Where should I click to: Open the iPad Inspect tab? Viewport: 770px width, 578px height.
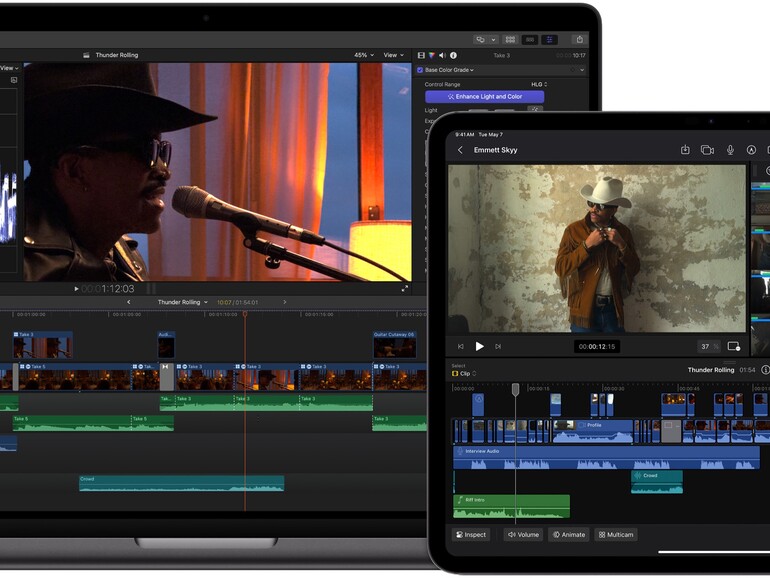tap(470, 535)
